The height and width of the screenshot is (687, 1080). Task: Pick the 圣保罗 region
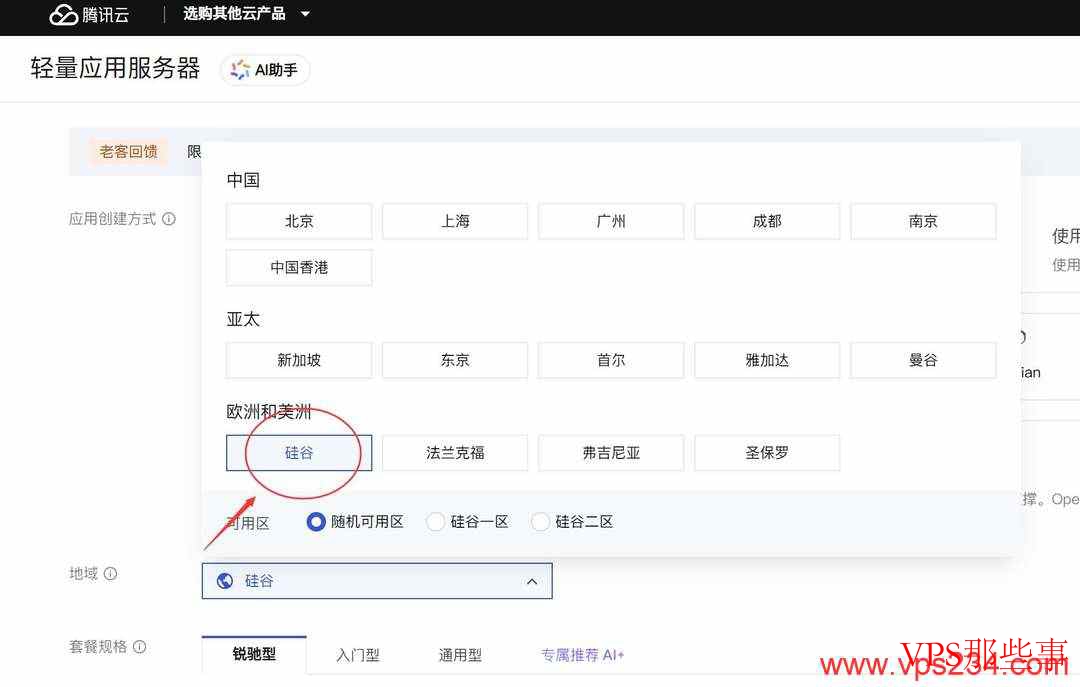[767, 453]
